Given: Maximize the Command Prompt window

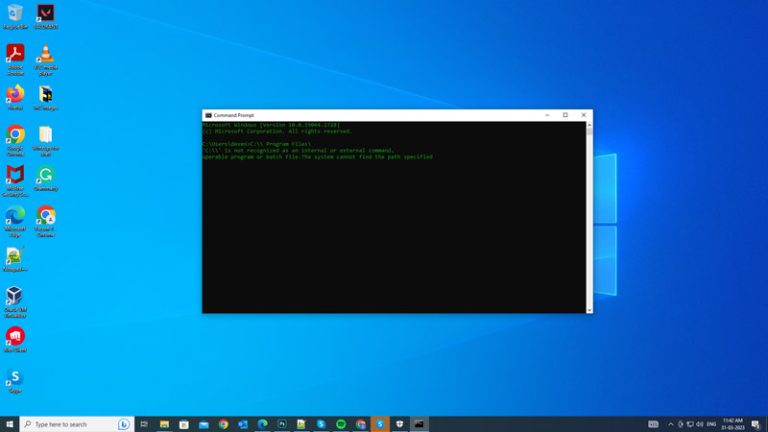Looking at the screenshot, I should coord(565,115).
